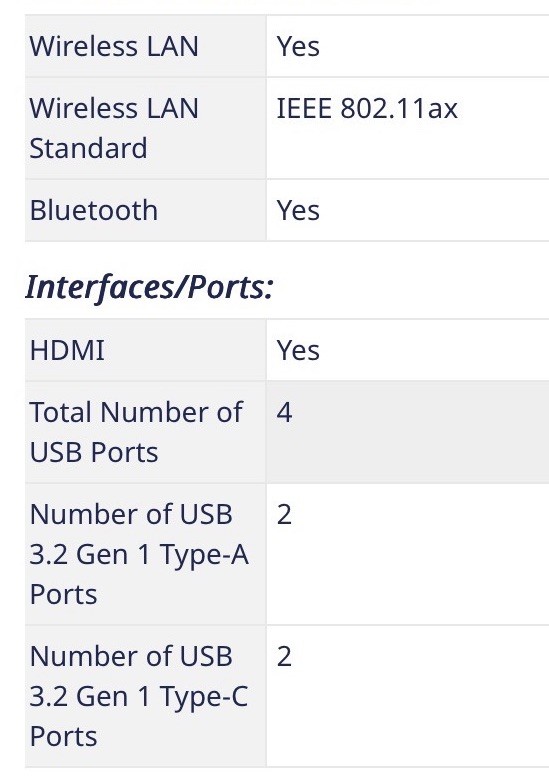549x777 pixels.
Task: Click the Wireless LAN label cell
Action: point(146,46)
